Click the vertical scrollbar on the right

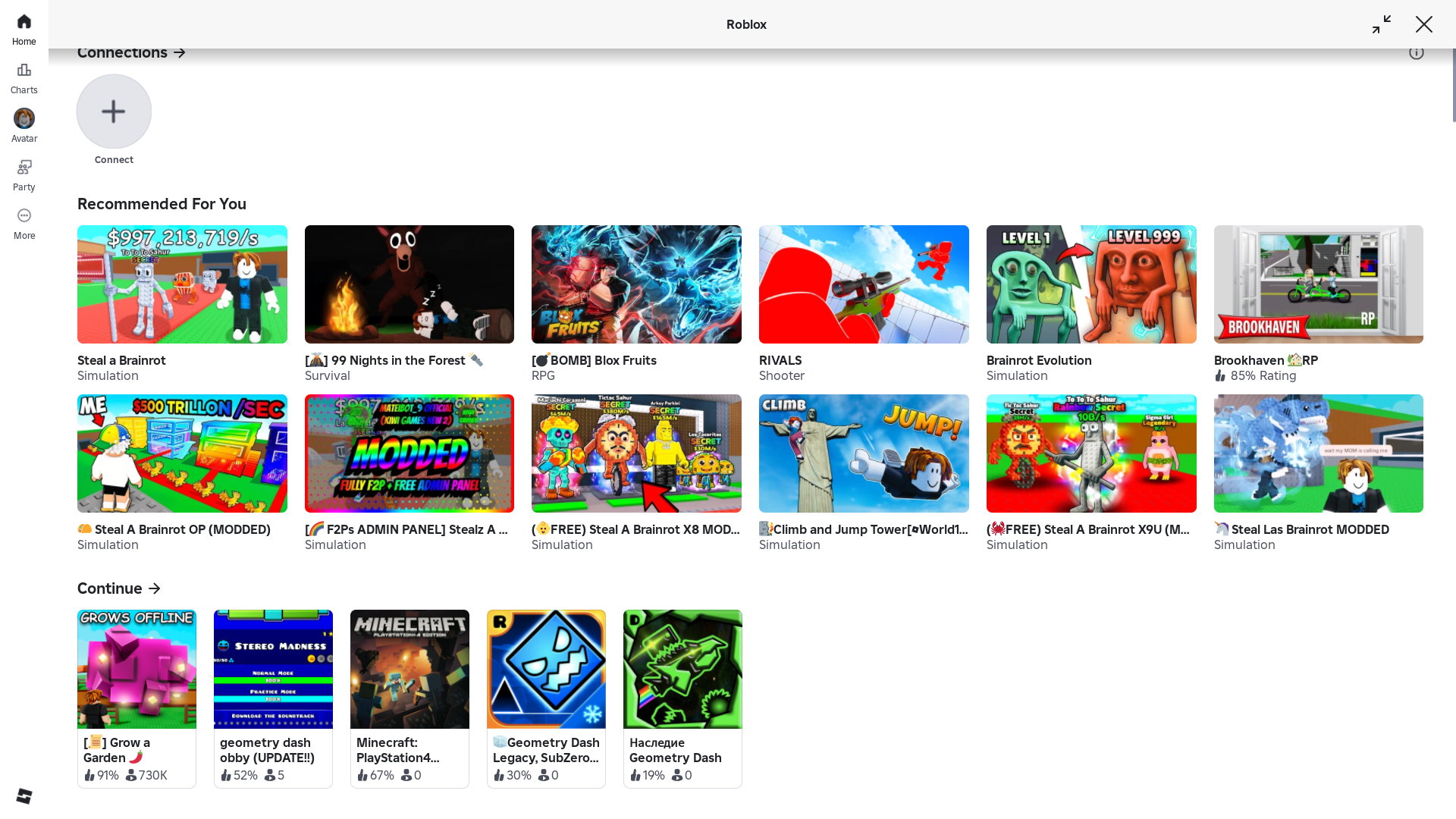pos(1453,83)
